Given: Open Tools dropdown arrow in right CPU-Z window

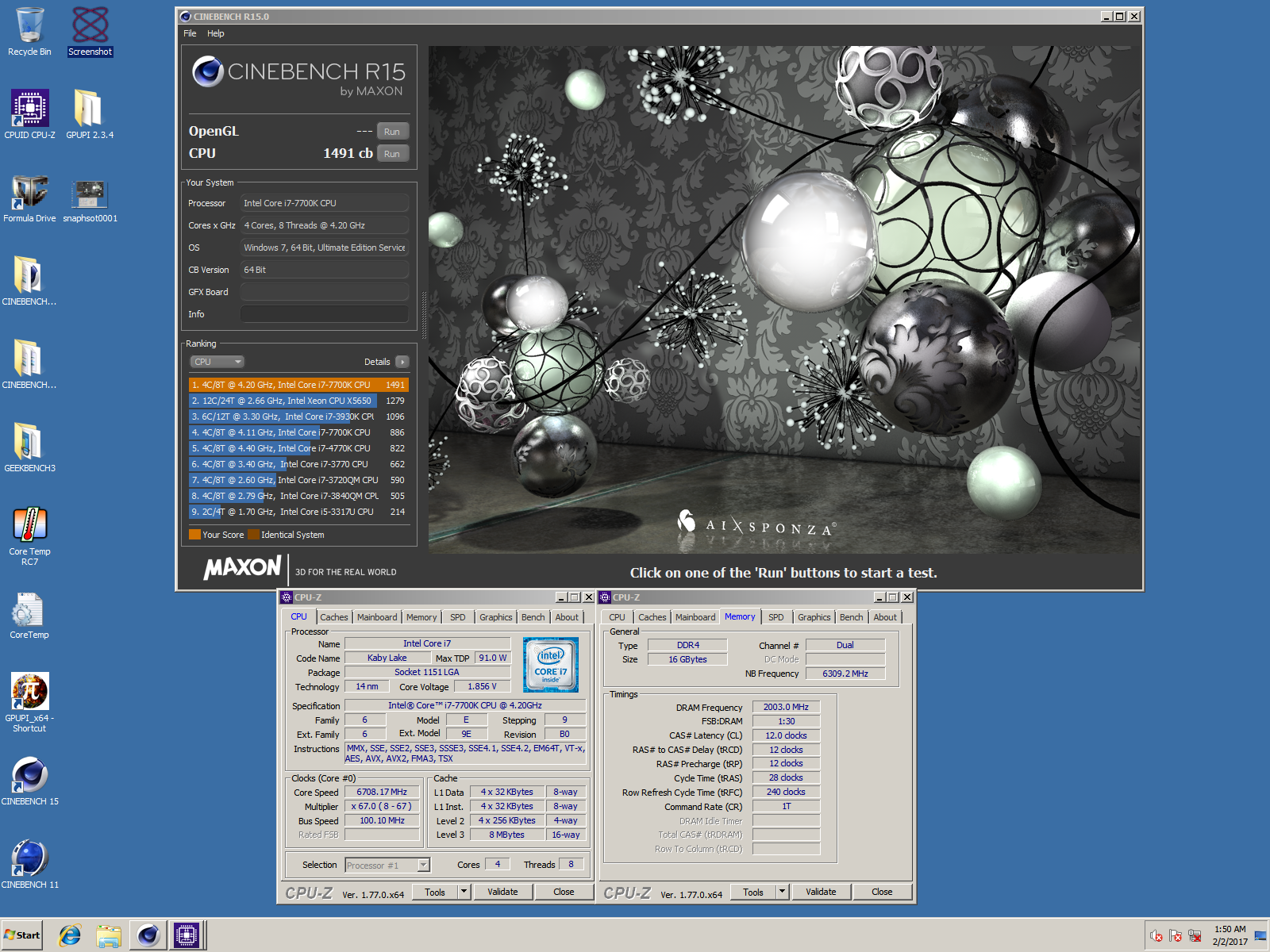Looking at the screenshot, I should tap(783, 892).
